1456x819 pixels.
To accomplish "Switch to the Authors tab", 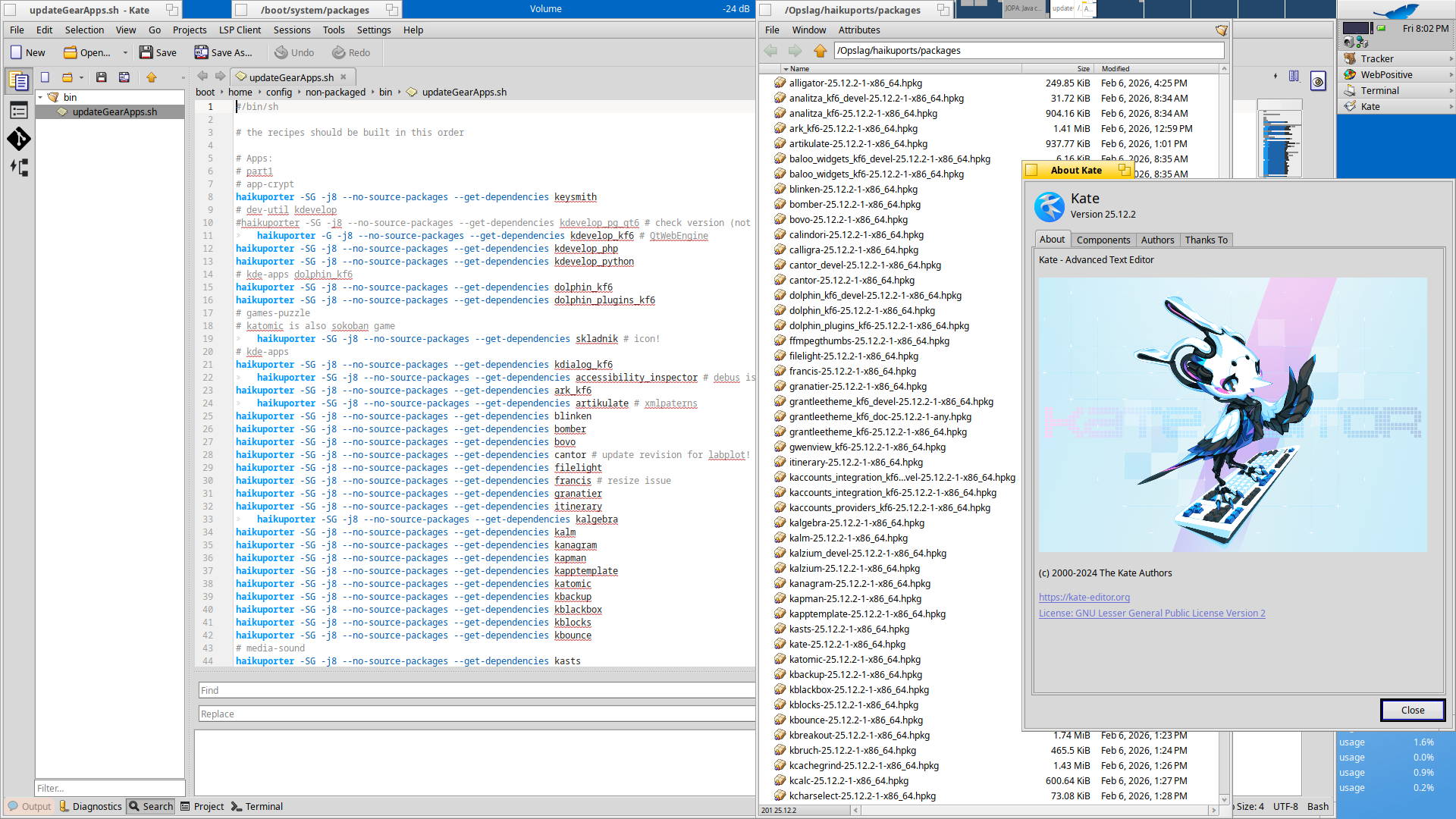I will (x=1157, y=240).
